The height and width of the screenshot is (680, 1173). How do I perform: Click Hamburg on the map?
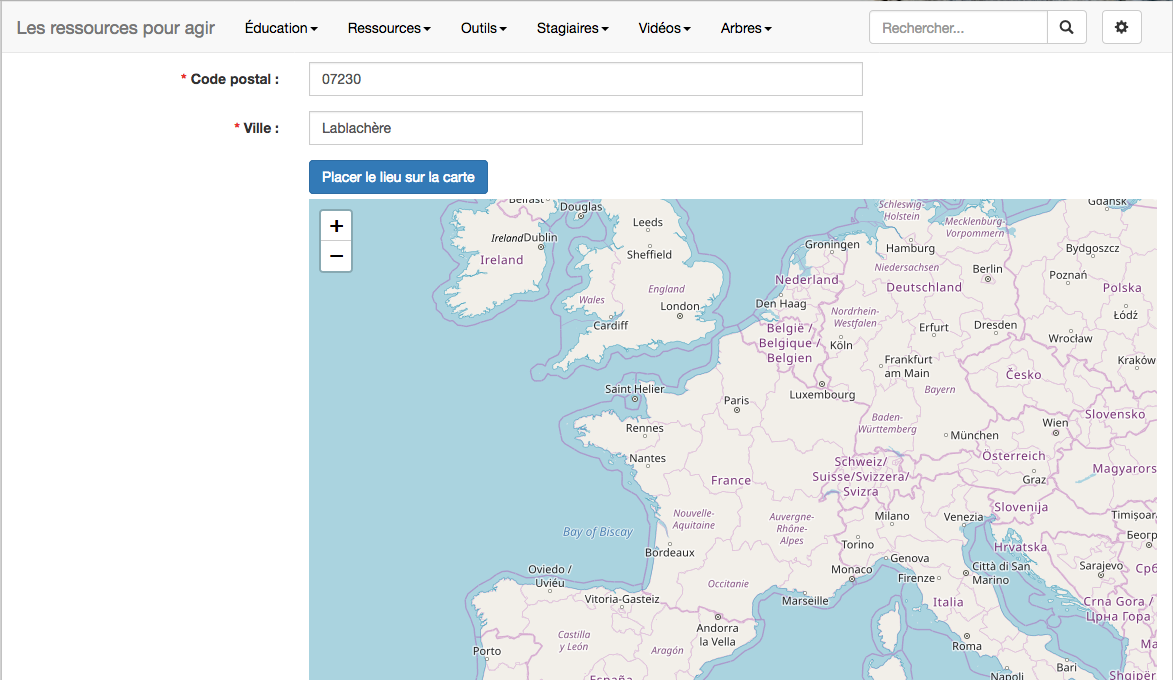click(910, 248)
